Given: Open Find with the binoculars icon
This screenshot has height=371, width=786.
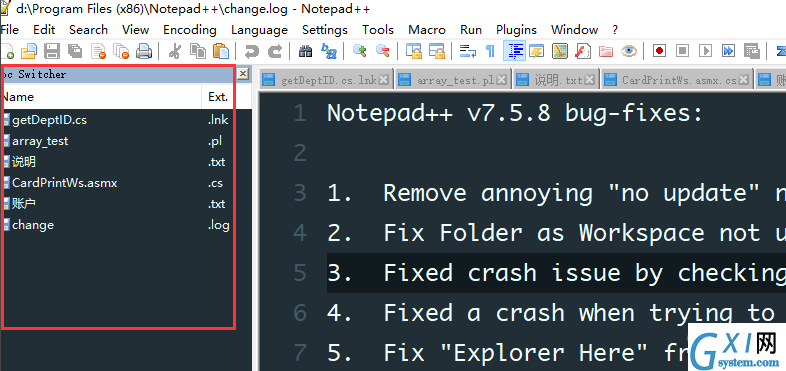Looking at the screenshot, I should [x=305, y=51].
